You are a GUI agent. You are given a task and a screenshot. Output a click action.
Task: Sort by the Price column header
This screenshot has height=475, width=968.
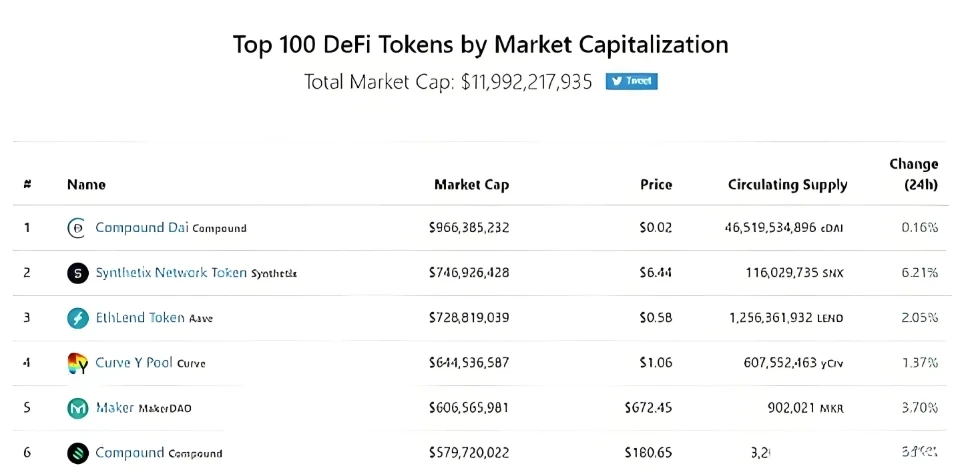pos(656,185)
